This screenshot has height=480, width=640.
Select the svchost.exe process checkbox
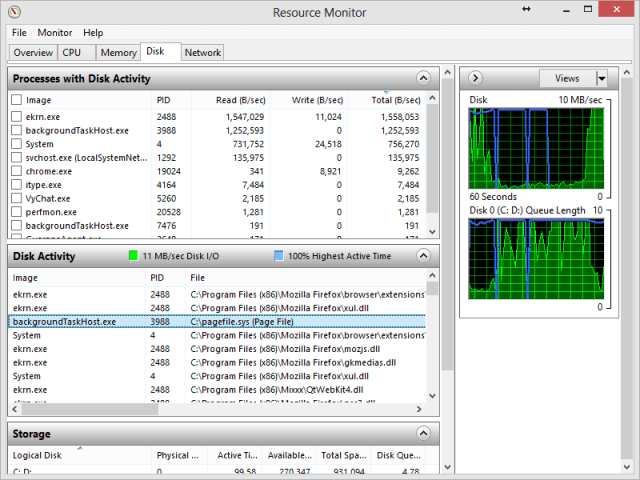coord(16,157)
